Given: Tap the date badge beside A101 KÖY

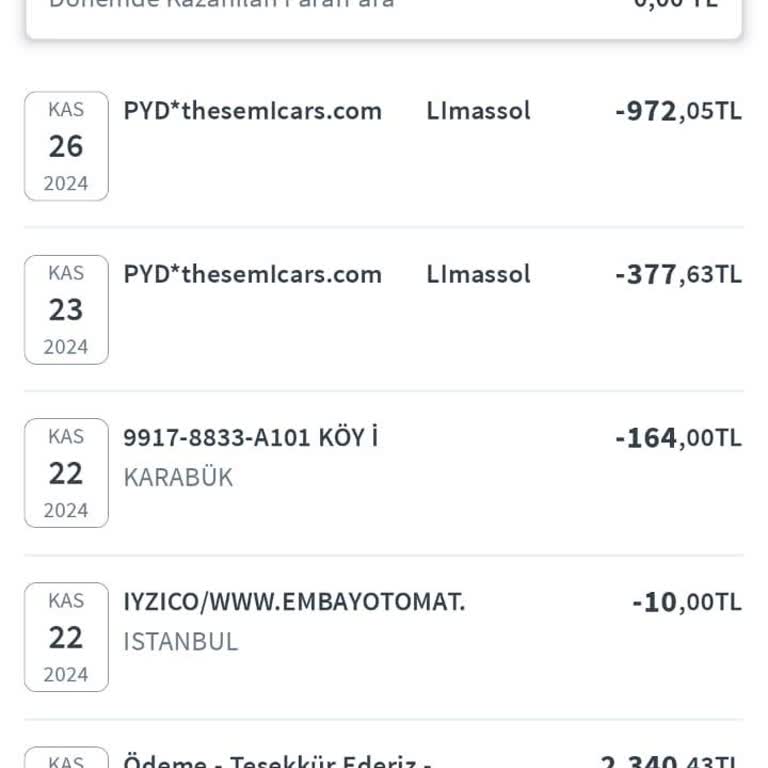Looking at the screenshot, I should click(x=66, y=473).
